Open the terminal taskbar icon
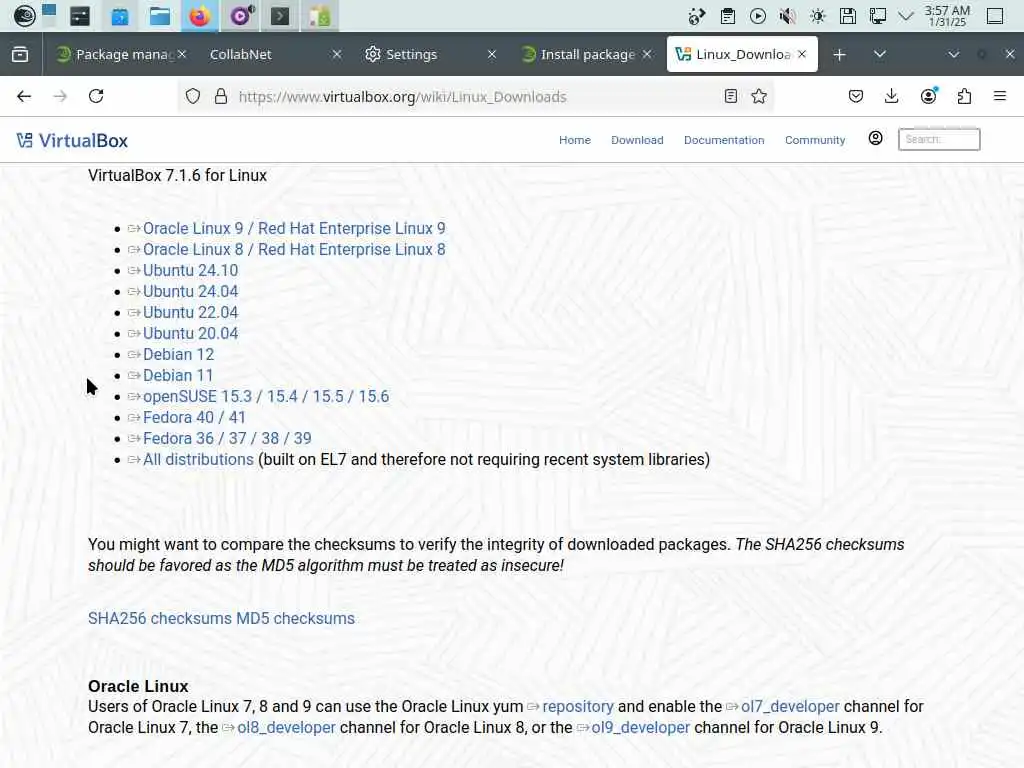This screenshot has width=1024, height=768. point(280,16)
